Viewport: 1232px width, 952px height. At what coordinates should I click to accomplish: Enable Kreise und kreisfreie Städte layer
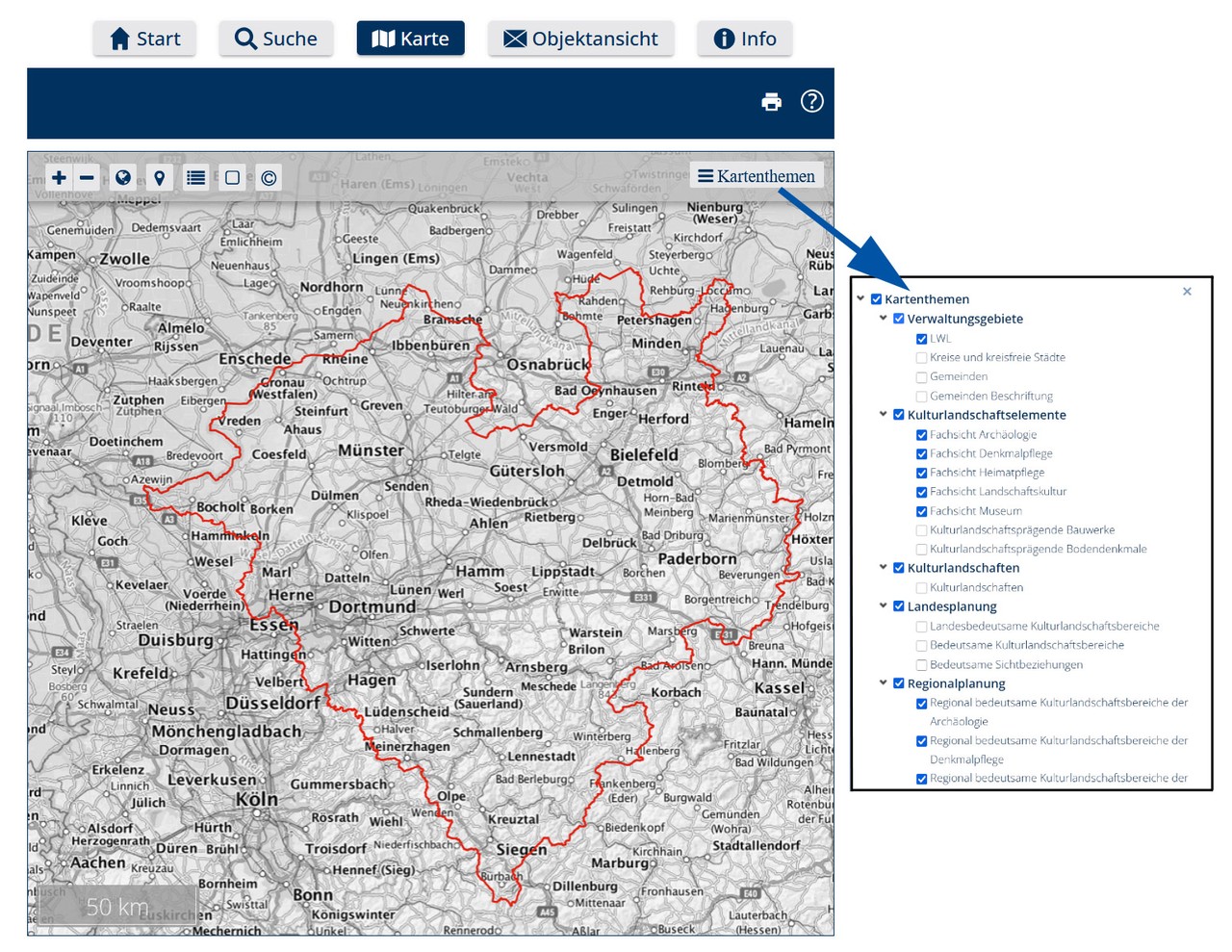(x=921, y=358)
